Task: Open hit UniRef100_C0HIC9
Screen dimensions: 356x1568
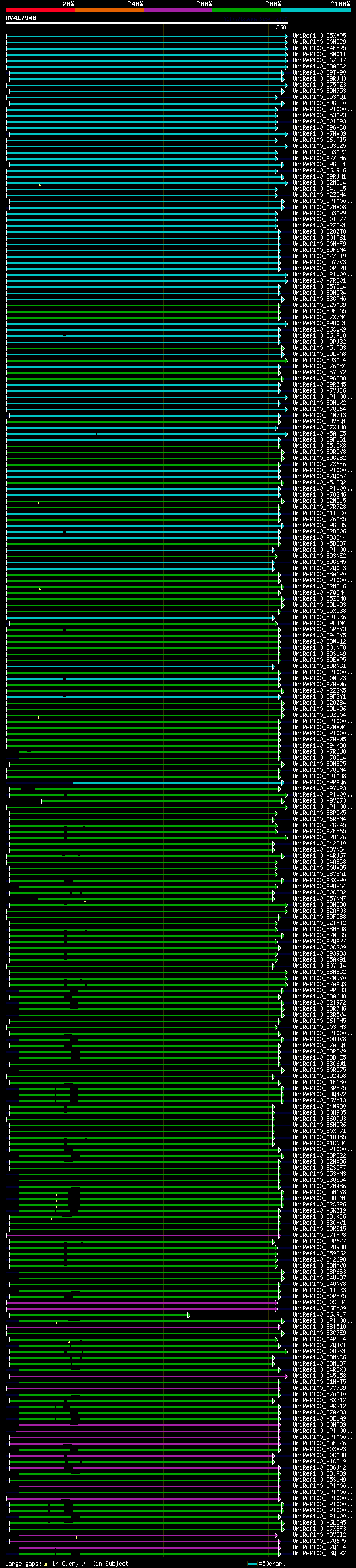Action: (x=319, y=42)
